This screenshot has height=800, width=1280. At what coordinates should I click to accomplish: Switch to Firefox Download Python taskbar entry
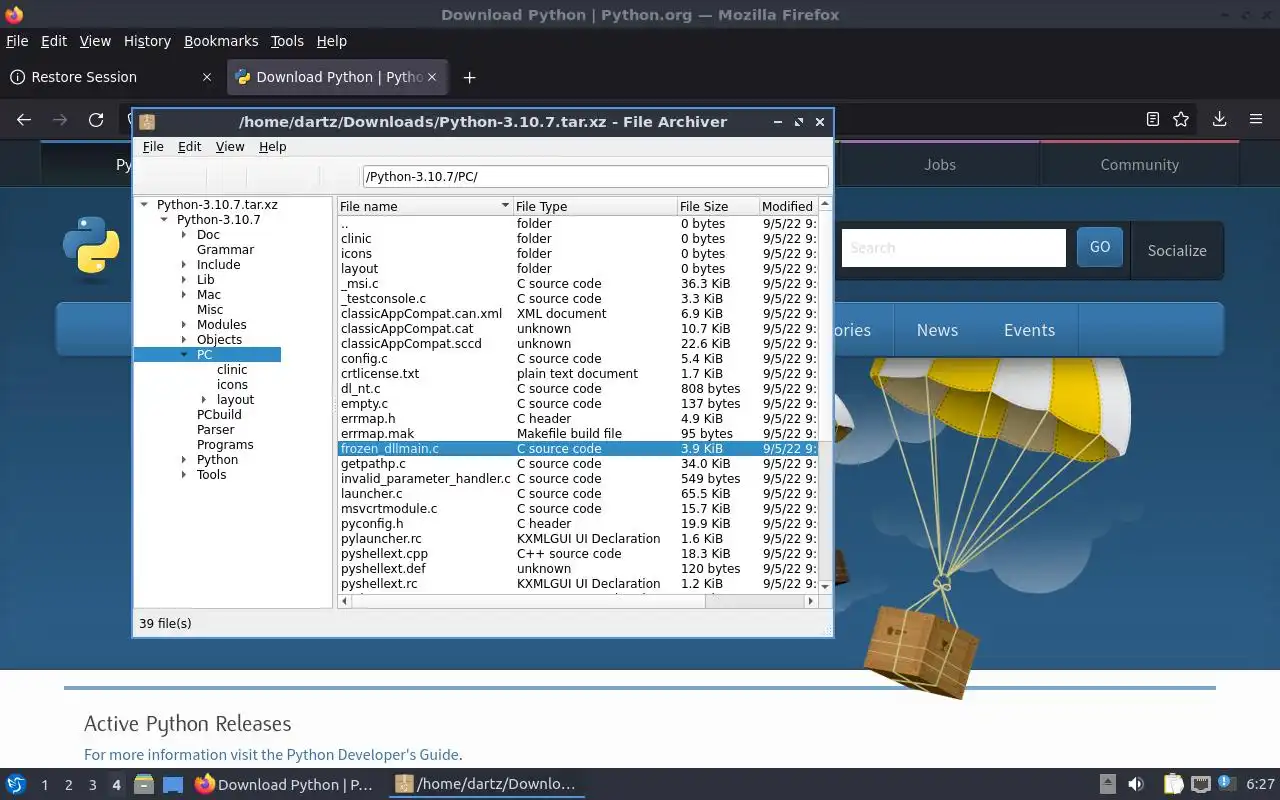[x=284, y=784]
